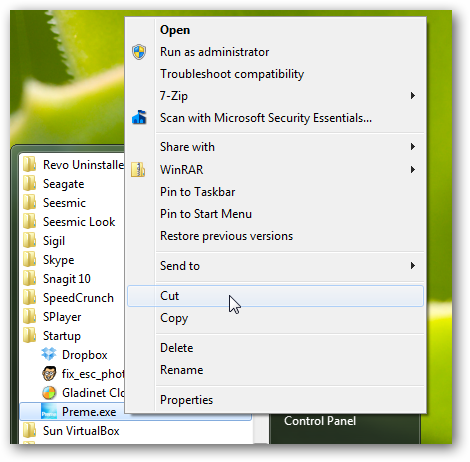The height and width of the screenshot is (462, 470).
Task: Click the Seagate folder icon
Action: tap(30, 183)
